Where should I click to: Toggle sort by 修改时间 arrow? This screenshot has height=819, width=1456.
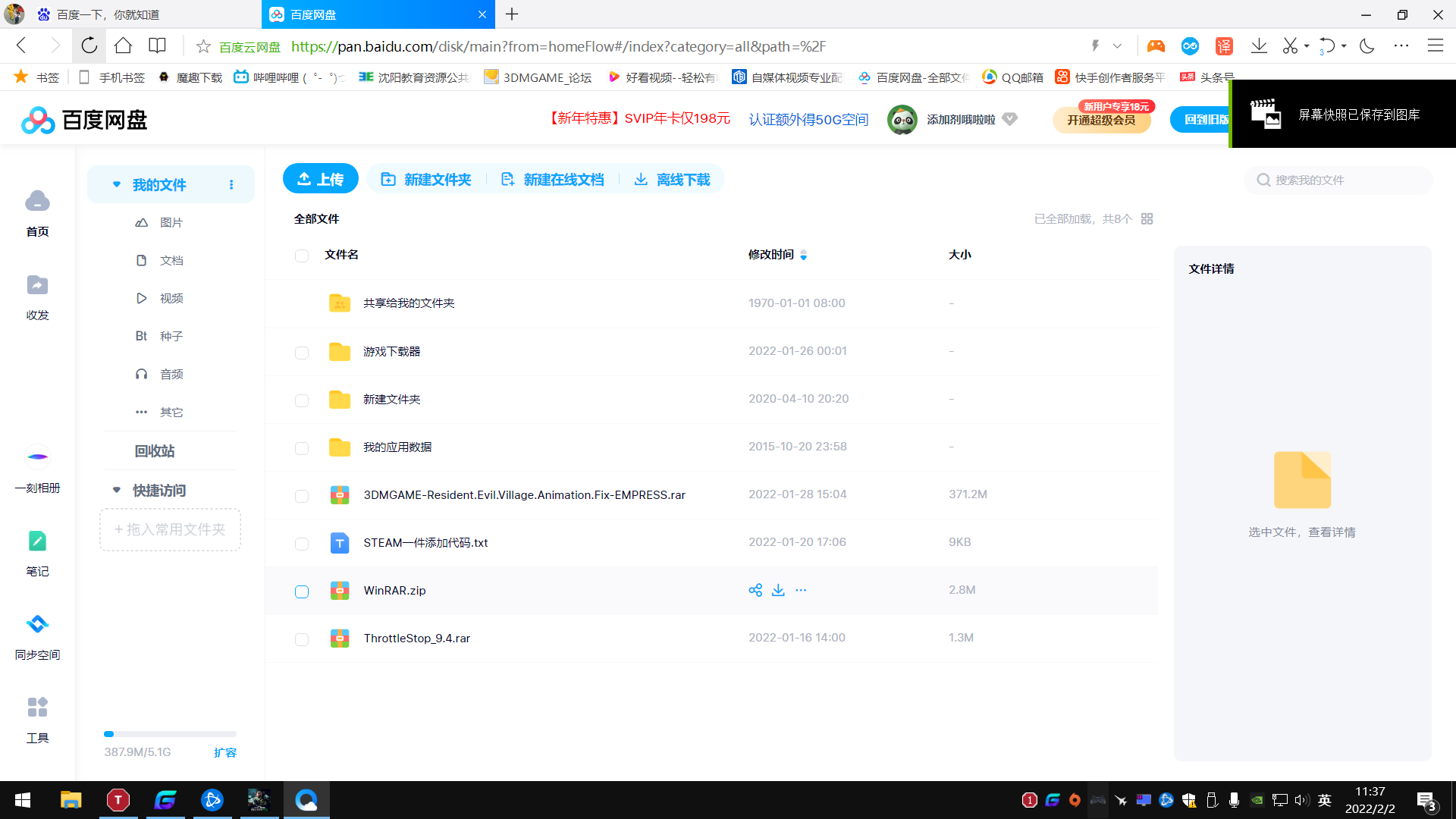804,255
